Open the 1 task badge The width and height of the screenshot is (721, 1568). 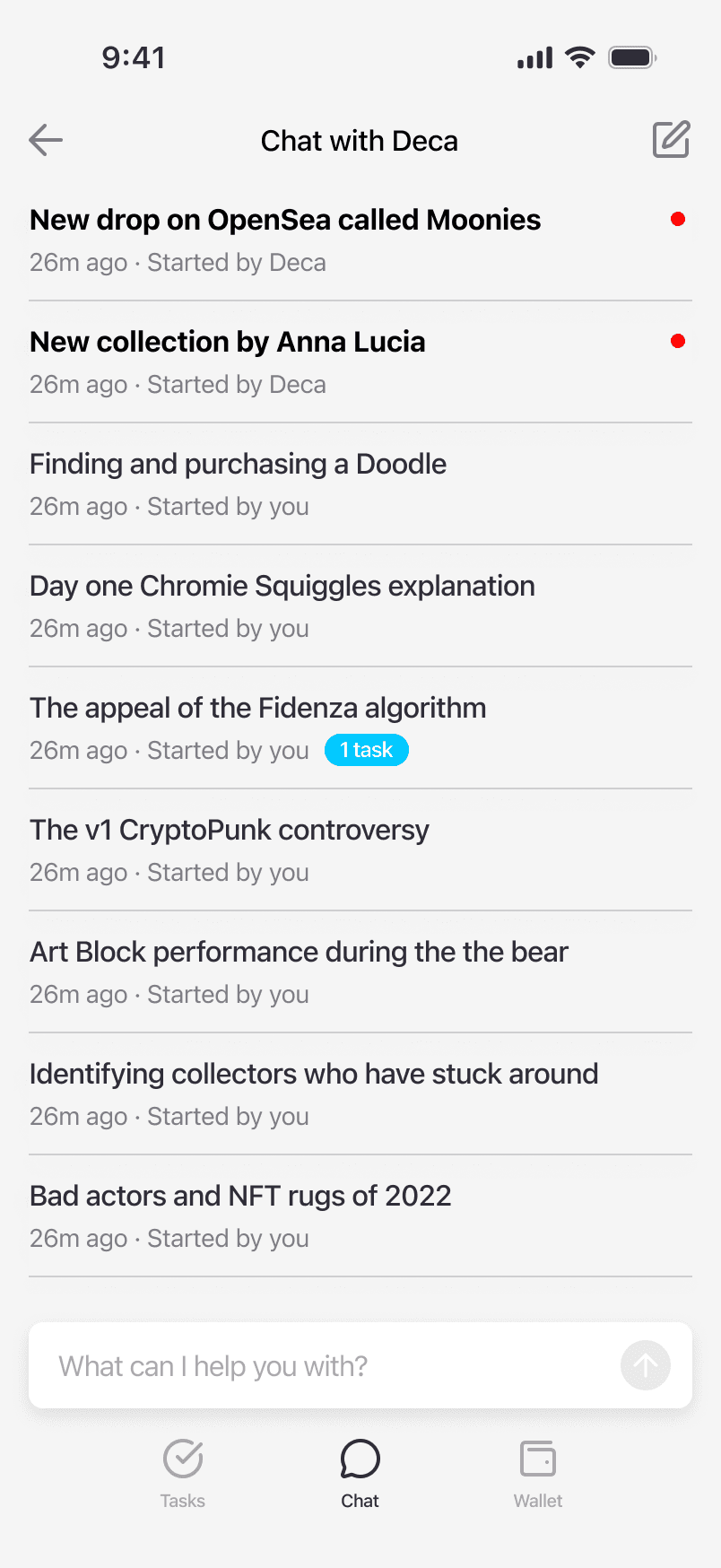[367, 750]
